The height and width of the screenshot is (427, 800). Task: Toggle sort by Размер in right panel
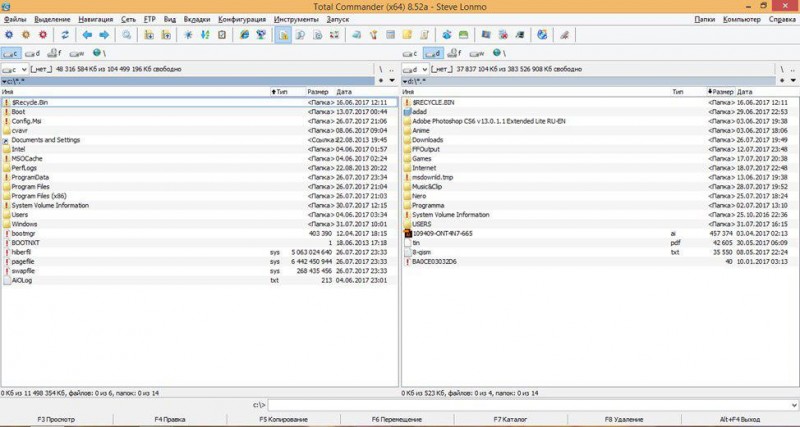tap(720, 92)
